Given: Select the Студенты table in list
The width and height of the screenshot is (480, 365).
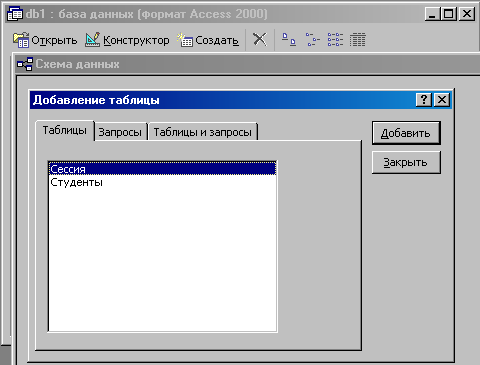Looking at the screenshot, I should (162, 182).
